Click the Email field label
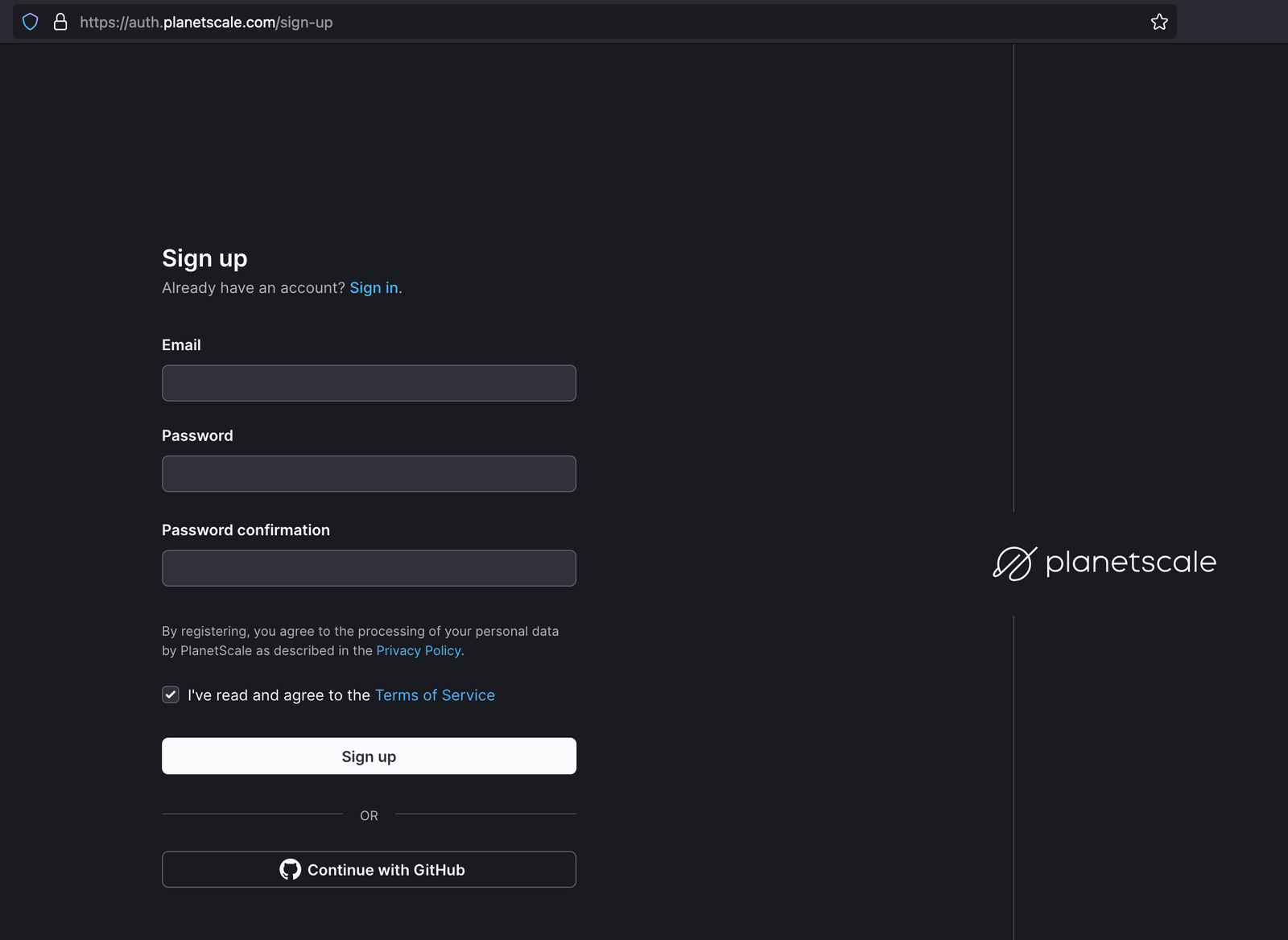The image size is (1288, 940). click(x=181, y=345)
